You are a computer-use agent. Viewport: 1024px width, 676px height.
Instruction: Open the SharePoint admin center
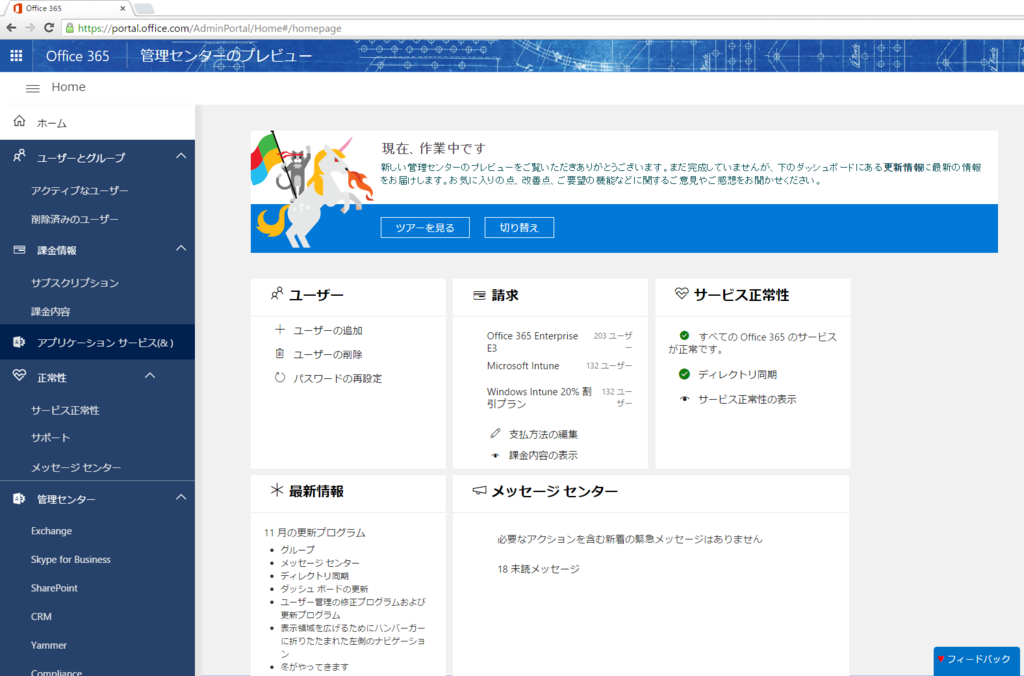click(x=54, y=588)
